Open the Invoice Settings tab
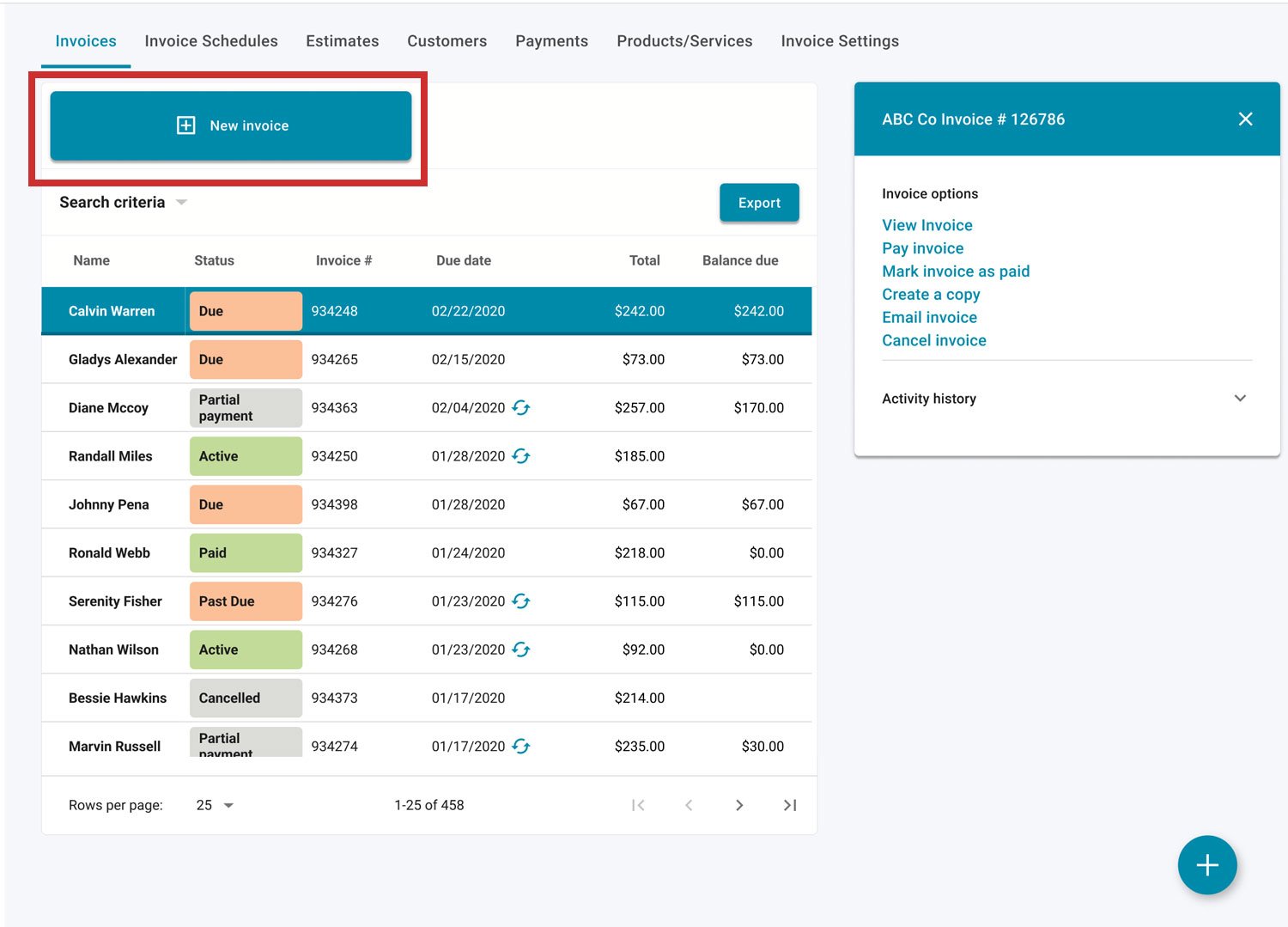The height and width of the screenshot is (927, 1288). (x=839, y=40)
